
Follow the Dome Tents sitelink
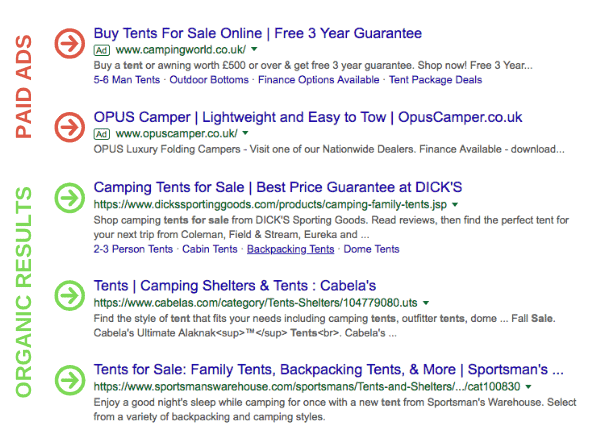point(372,249)
